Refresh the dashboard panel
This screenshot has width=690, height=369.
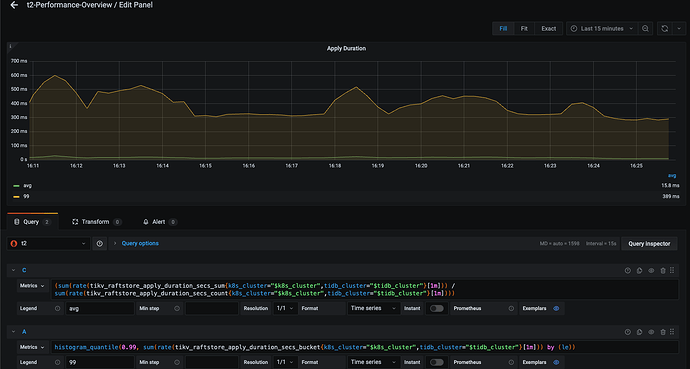[664, 29]
